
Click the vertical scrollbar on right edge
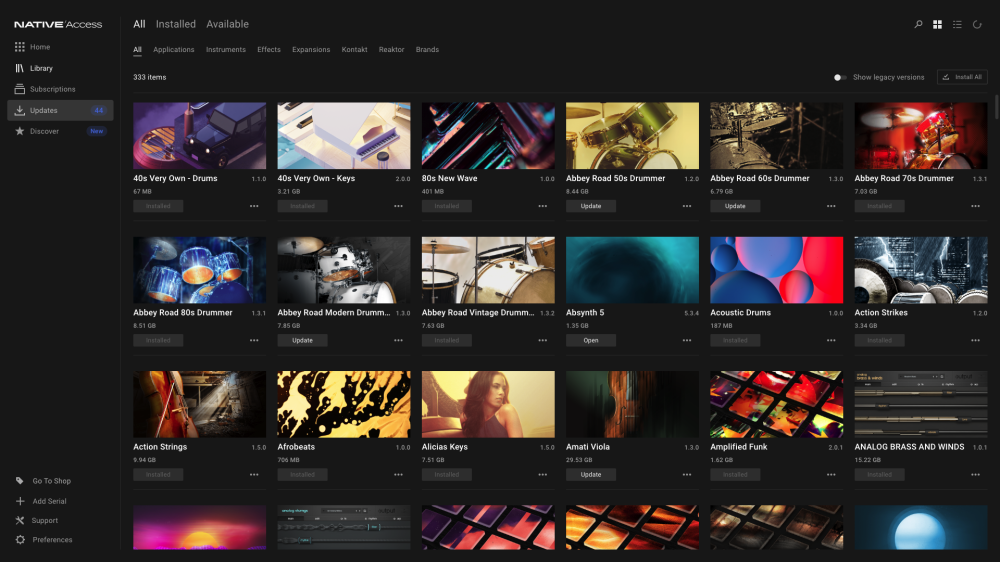[x=996, y=107]
